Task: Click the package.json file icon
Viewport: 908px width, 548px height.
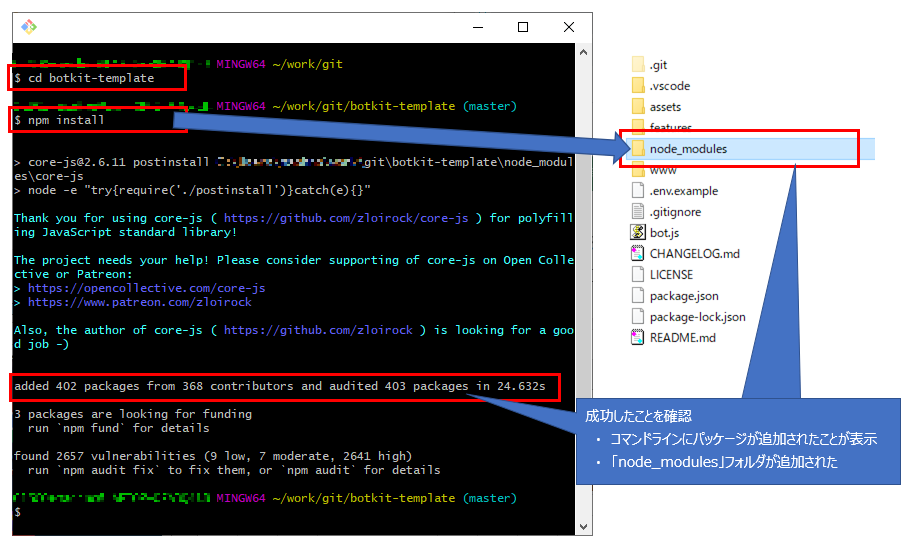Action: [x=638, y=295]
